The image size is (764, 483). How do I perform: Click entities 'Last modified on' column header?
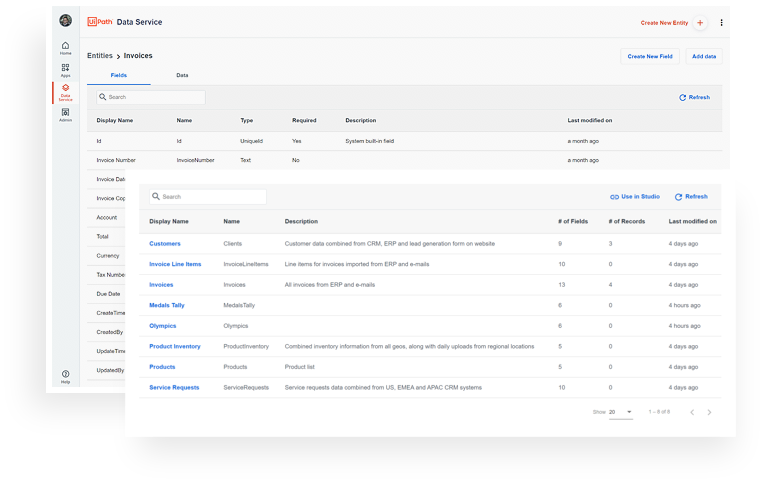click(692, 221)
